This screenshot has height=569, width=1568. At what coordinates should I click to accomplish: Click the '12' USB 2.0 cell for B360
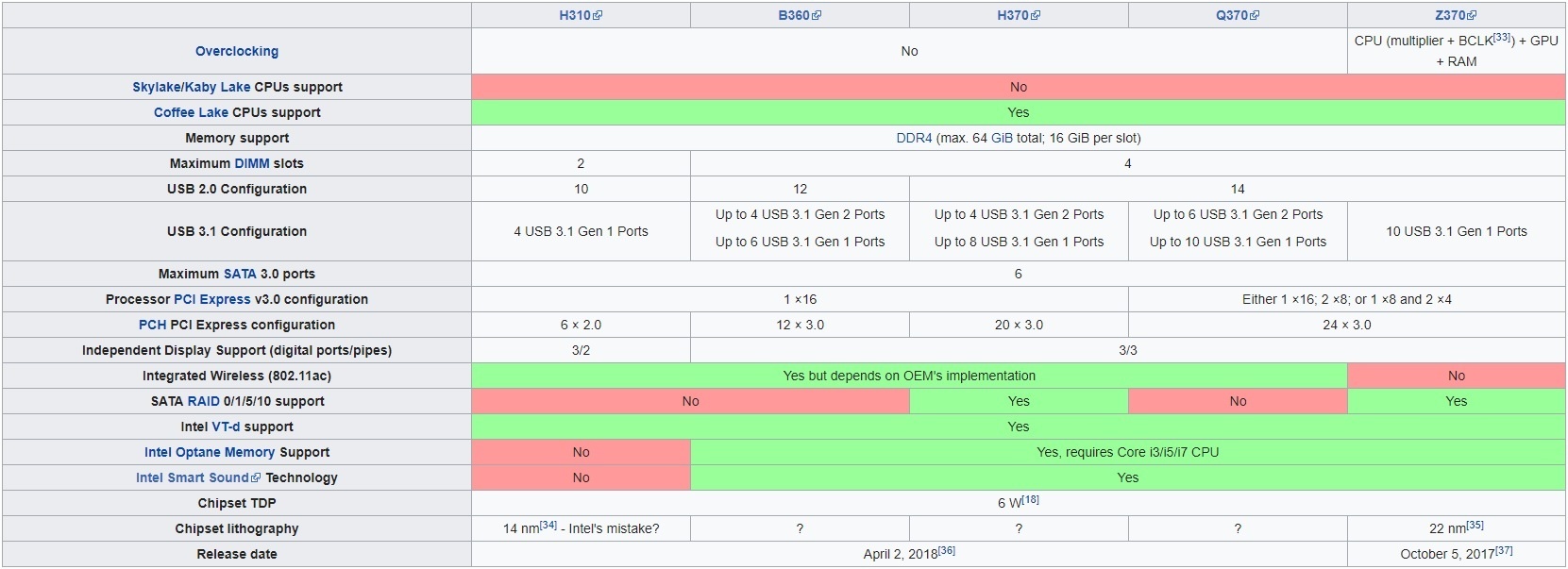click(800, 189)
